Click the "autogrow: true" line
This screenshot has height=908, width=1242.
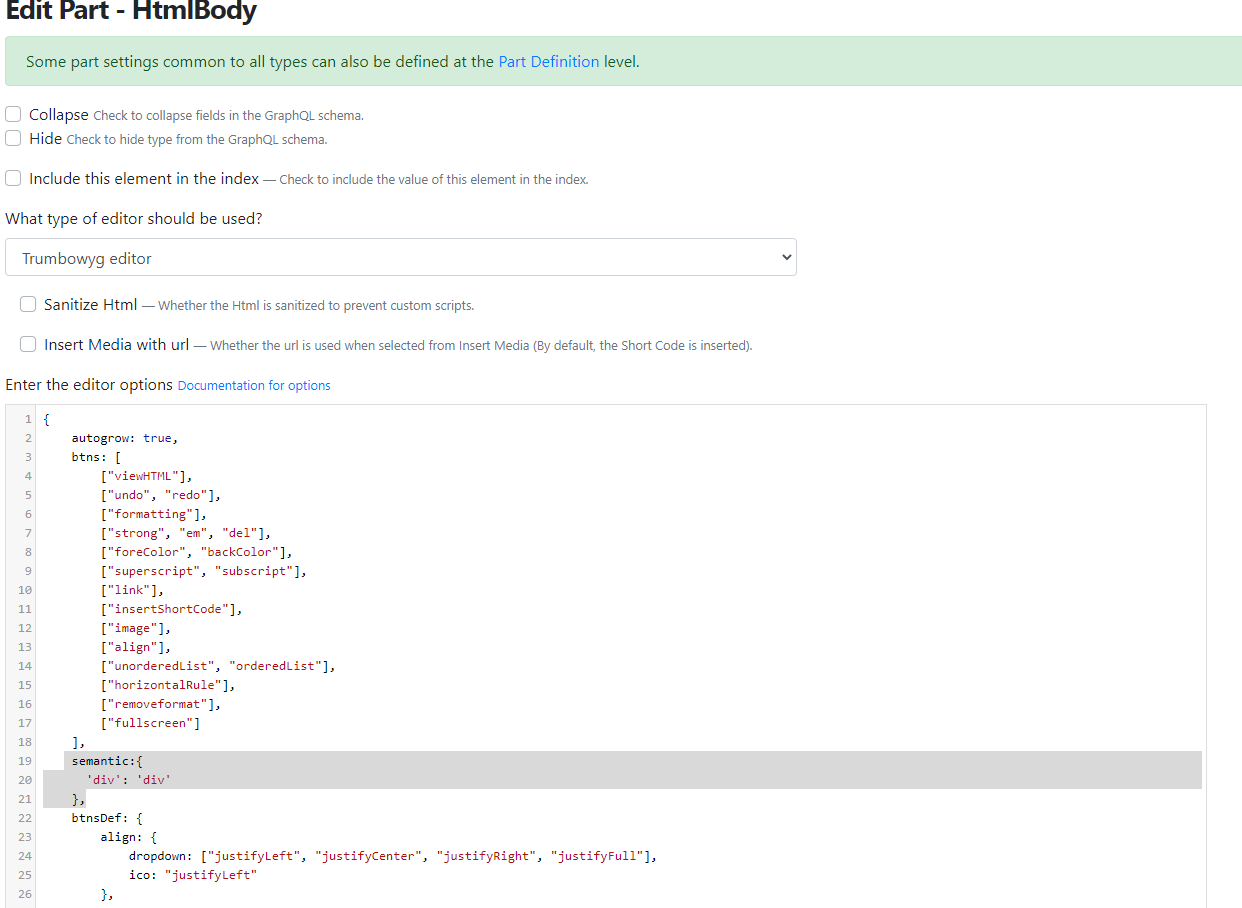(120, 437)
